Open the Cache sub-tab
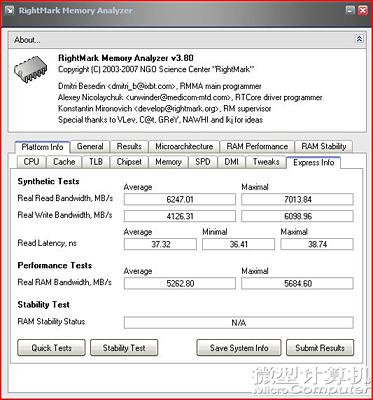This screenshot has height=400, width=373. (x=64, y=162)
